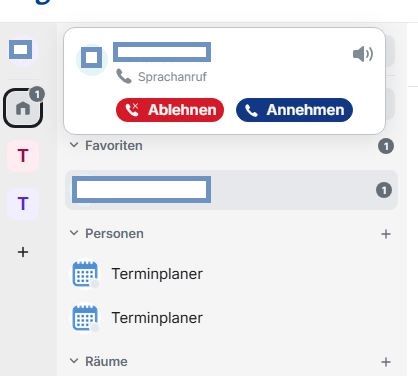Select the pink T space
Viewport: 418px width, 376px height.
(x=23, y=156)
